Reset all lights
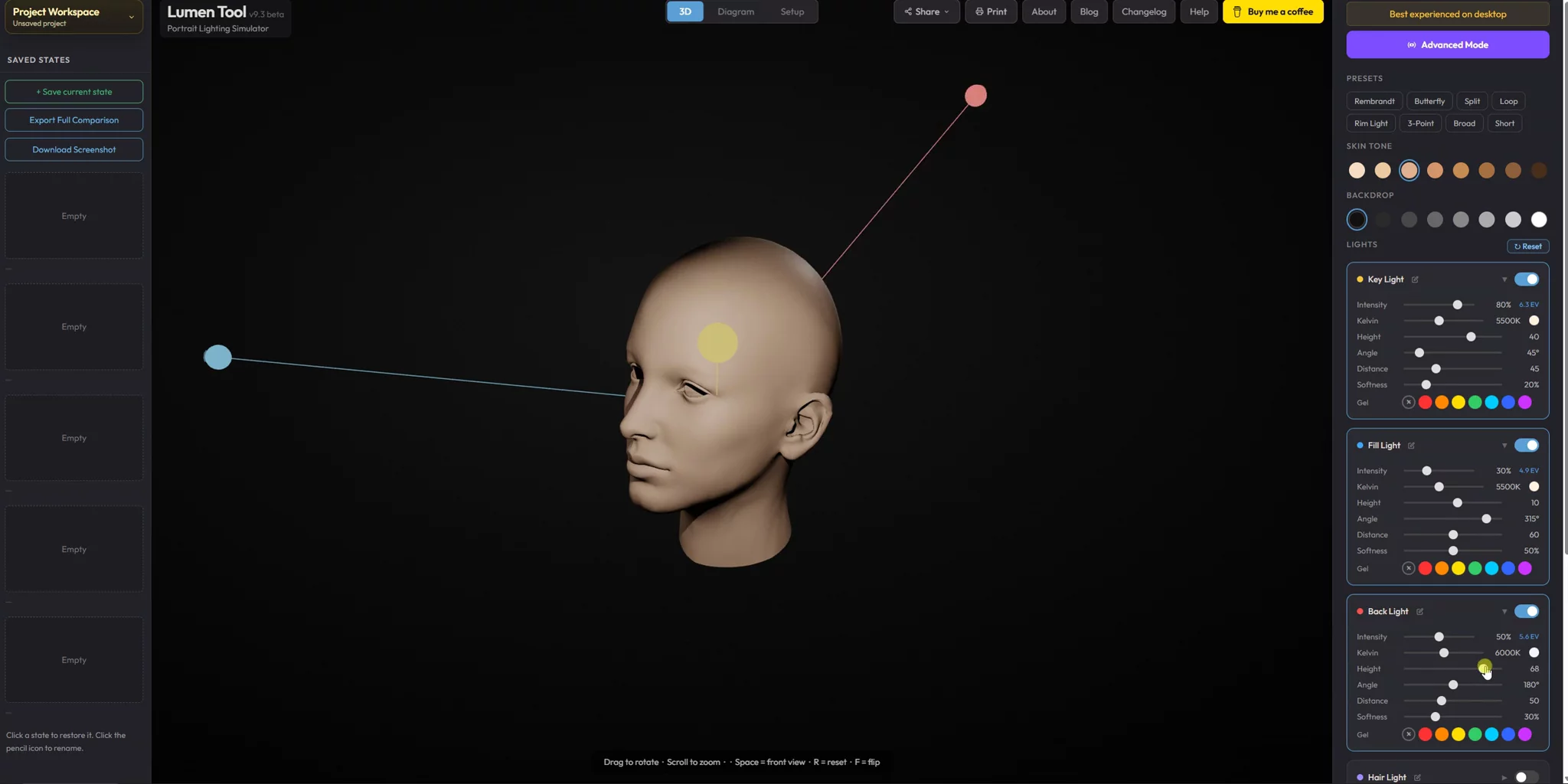 (1528, 247)
